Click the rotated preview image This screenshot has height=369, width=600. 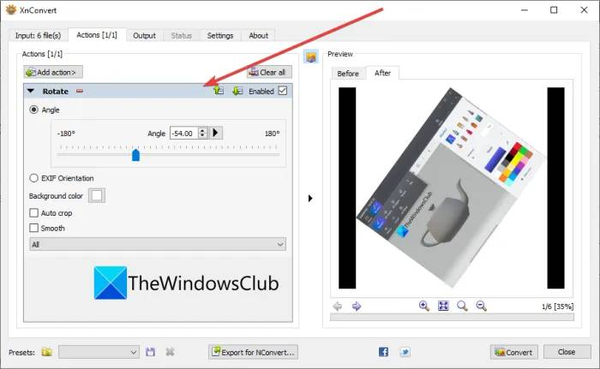pyautogui.click(x=451, y=188)
